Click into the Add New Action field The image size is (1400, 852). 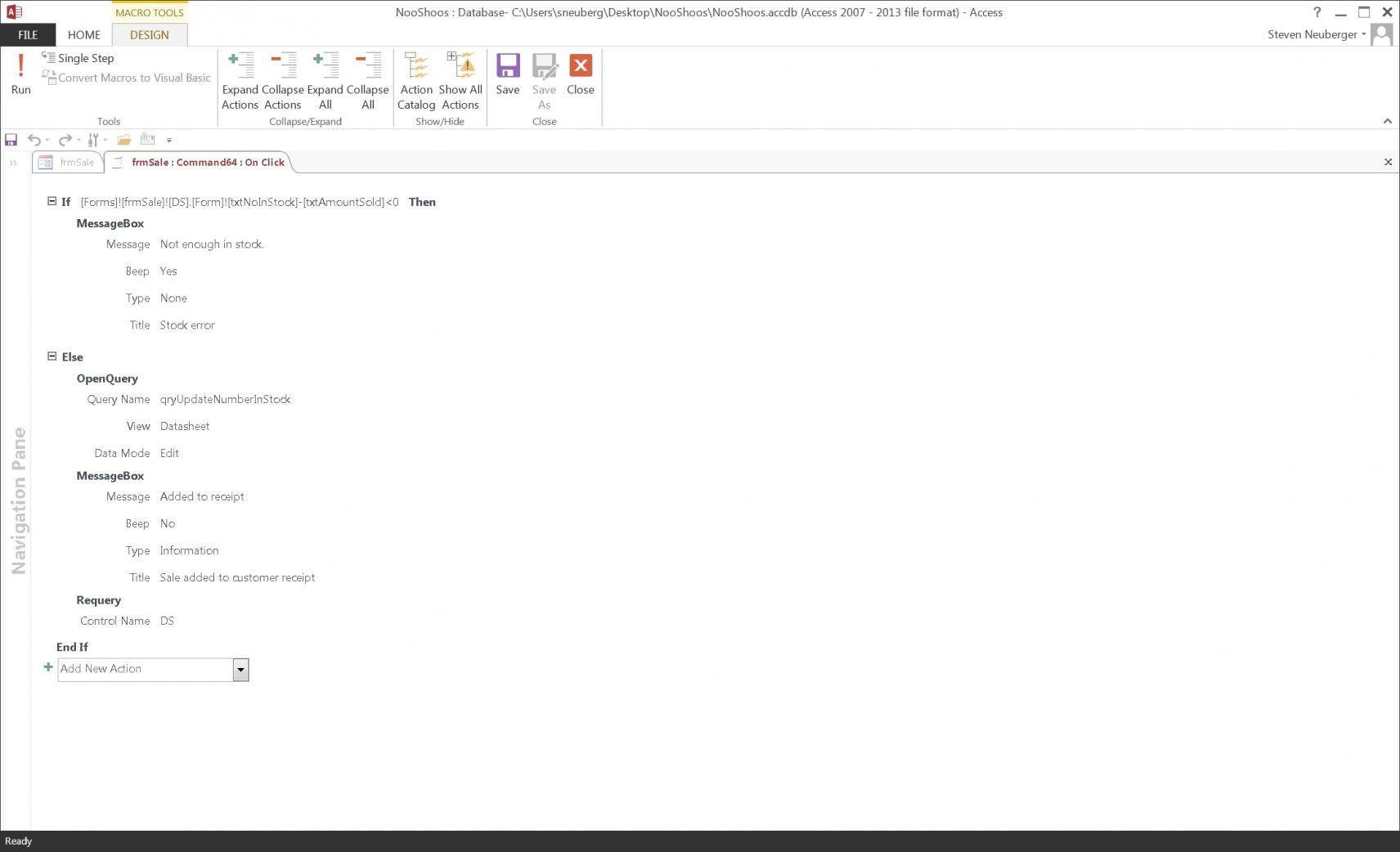pos(146,670)
